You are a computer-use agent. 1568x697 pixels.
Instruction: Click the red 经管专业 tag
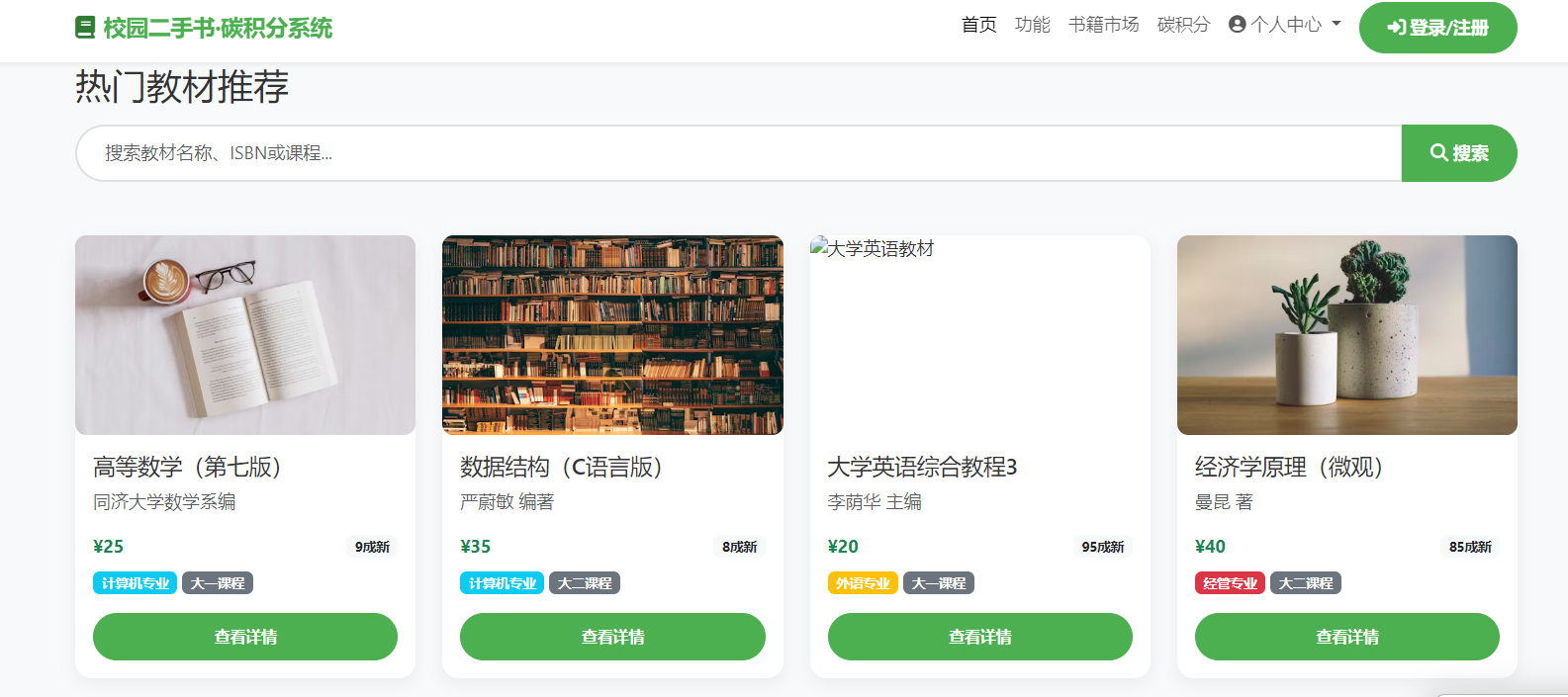tap(1230, 583)
